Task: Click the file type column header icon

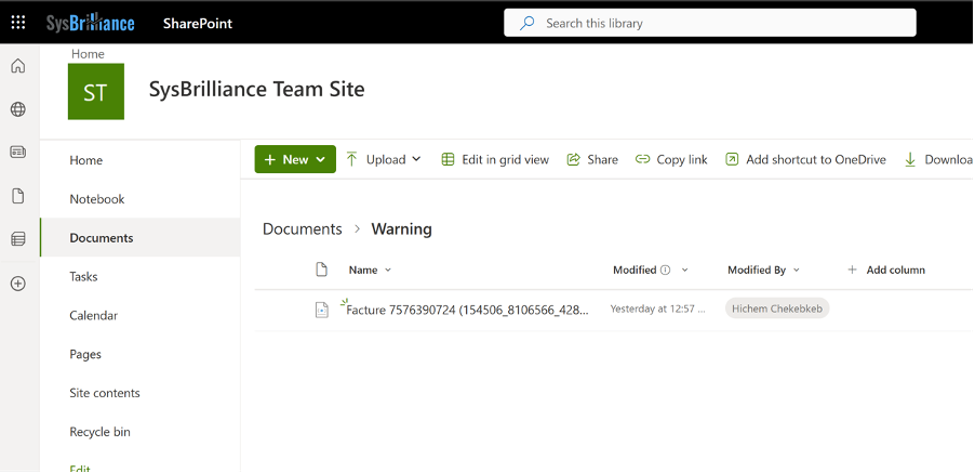Action: [x=322, y=270]
